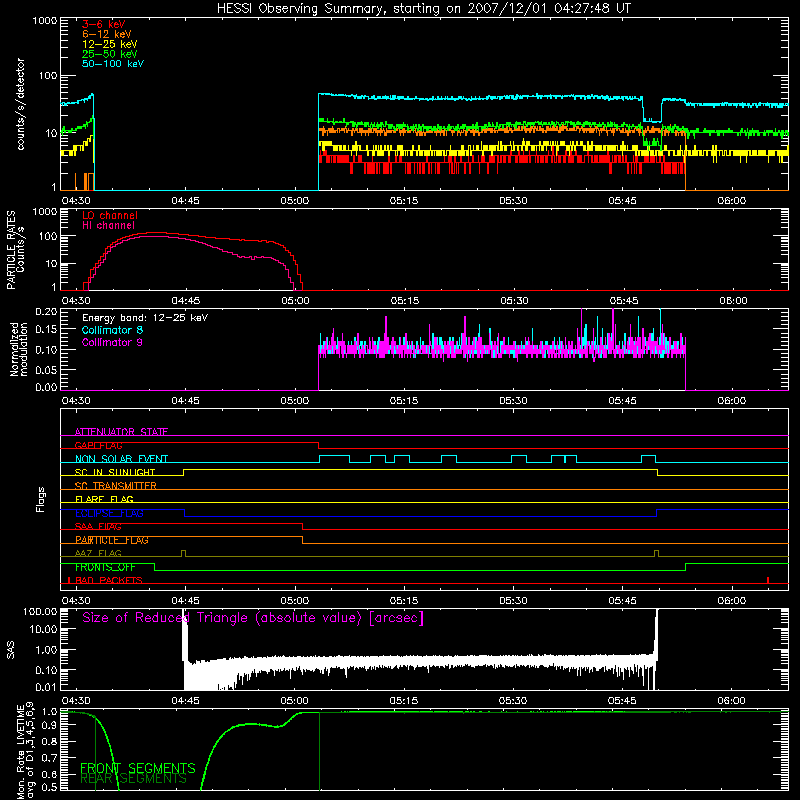Click the GAP_FLAG label
The height and width of the screenshot is (800, 800).
(98, 445)
